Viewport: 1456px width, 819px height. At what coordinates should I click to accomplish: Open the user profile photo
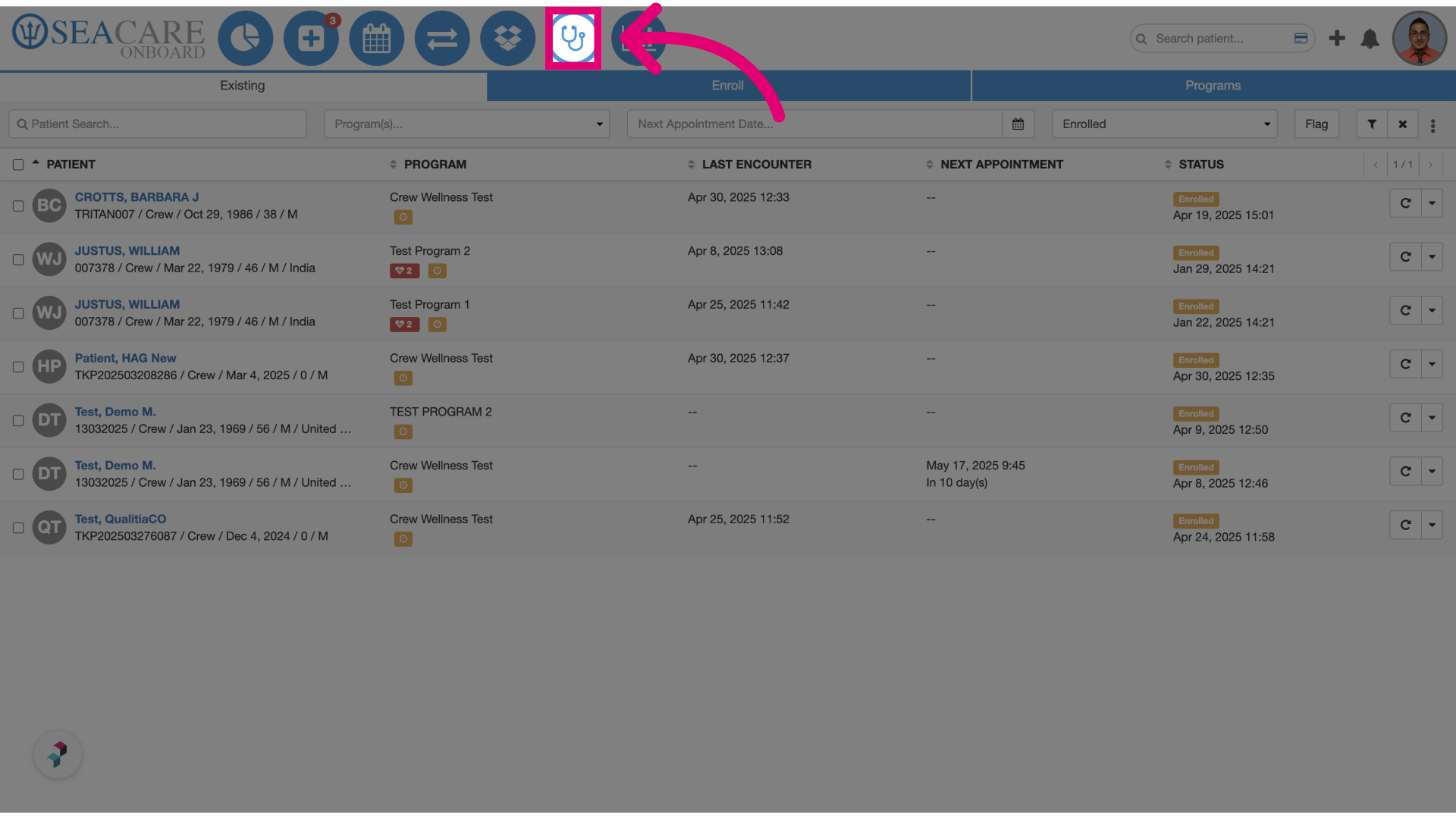pyautogui.click(x=1420, y=39)
